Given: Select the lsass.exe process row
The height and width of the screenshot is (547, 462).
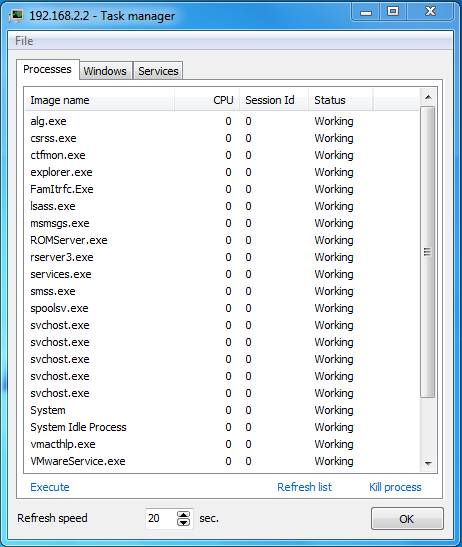Looking at the screenshot, I should click(x=222, y=206).
